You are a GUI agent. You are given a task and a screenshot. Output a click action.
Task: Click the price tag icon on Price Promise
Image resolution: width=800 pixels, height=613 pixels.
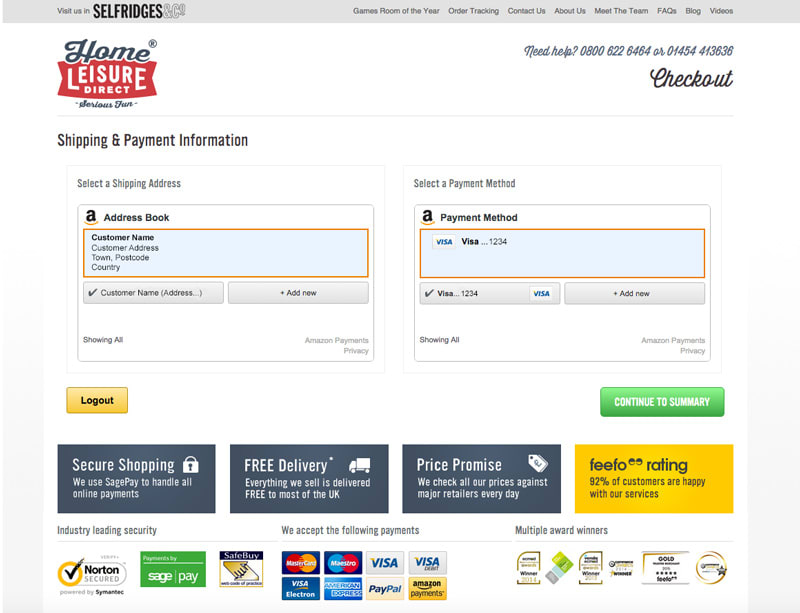(x=538, y=462)
